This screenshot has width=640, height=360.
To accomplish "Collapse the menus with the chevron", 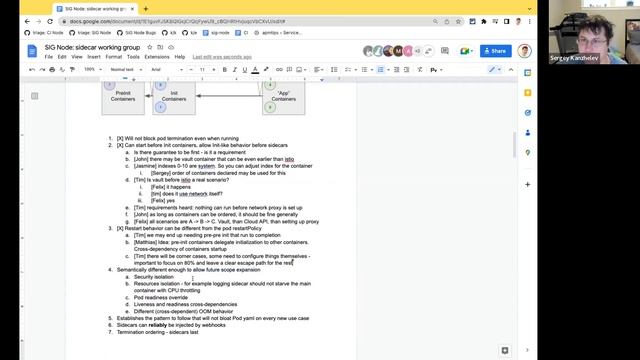I will [511, 70].
